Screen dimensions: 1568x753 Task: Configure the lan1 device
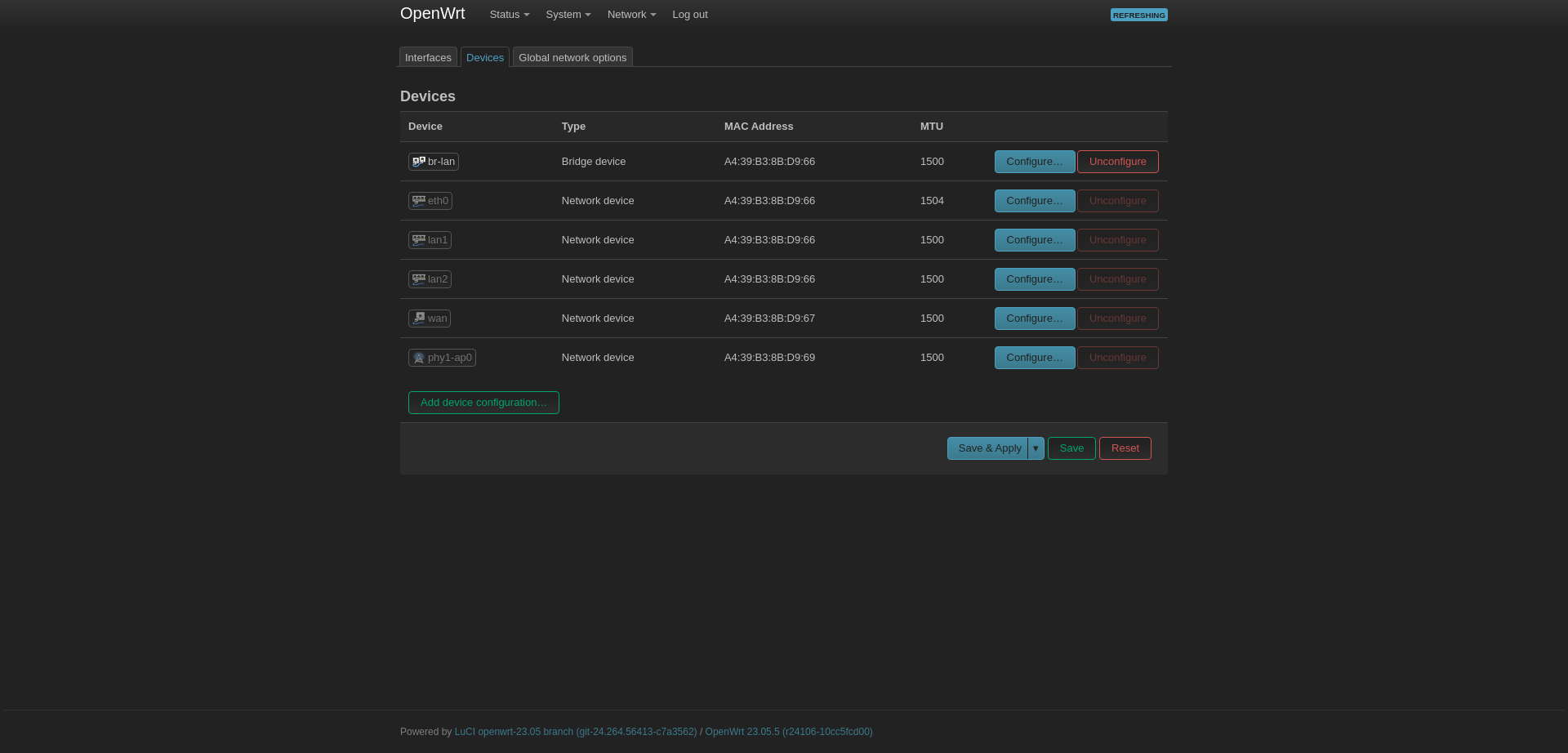tap(1035, 240)
